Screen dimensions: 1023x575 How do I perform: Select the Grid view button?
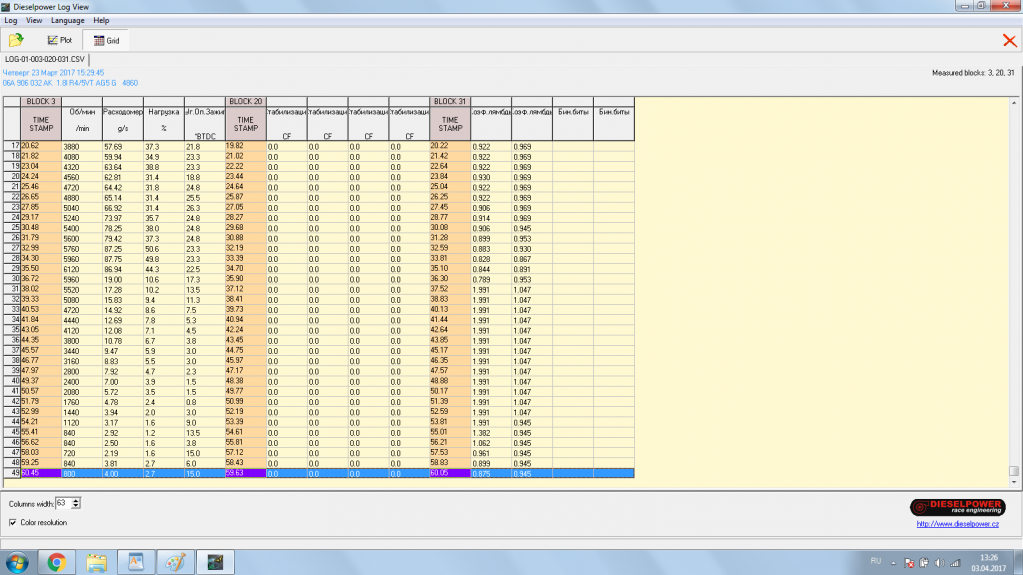[106, 41]
